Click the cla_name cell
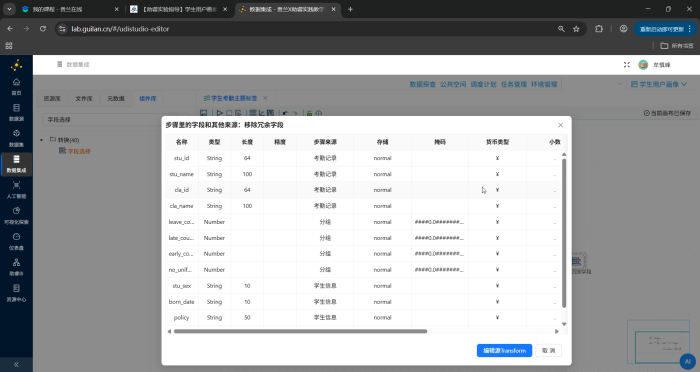 pos(182,206)
